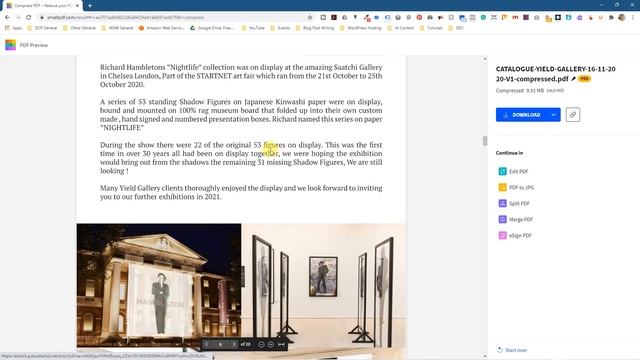640x360 pixels.
Task: Click the fit-to-width icon in viewer toolbar
Action: point(281,344)
